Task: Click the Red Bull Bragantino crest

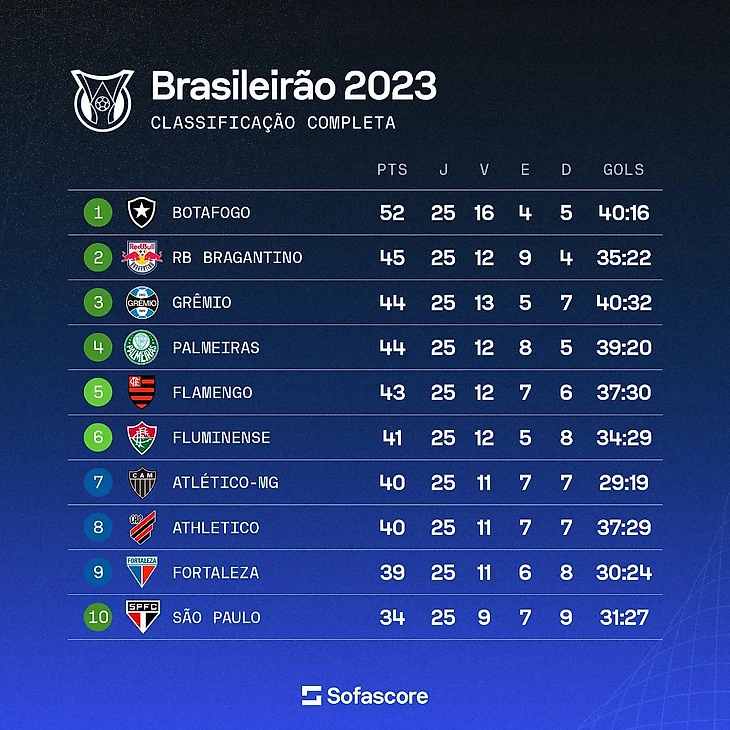Action: point(142,257)
